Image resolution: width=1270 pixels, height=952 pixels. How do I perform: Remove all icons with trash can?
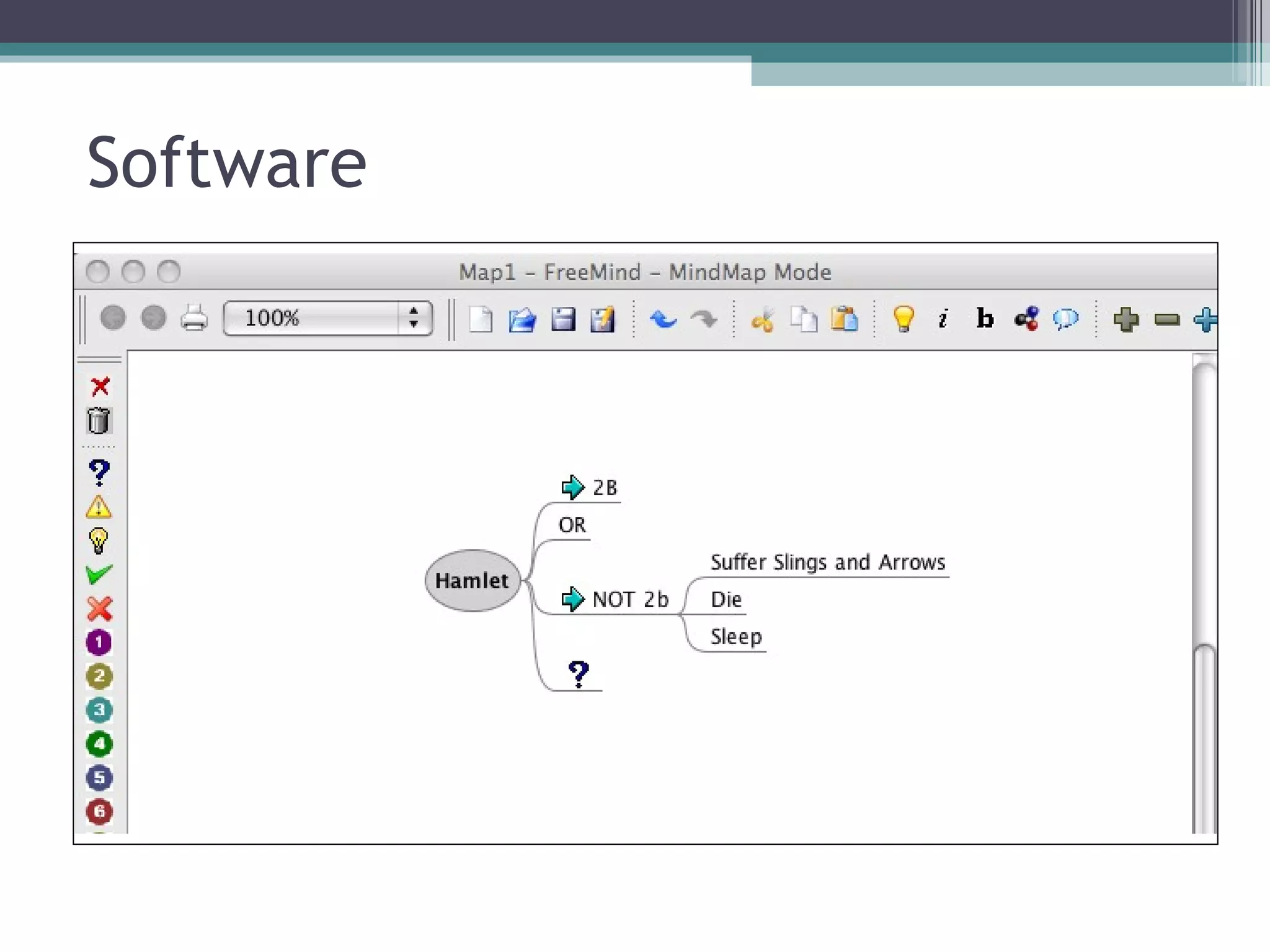tap(99, 421)
